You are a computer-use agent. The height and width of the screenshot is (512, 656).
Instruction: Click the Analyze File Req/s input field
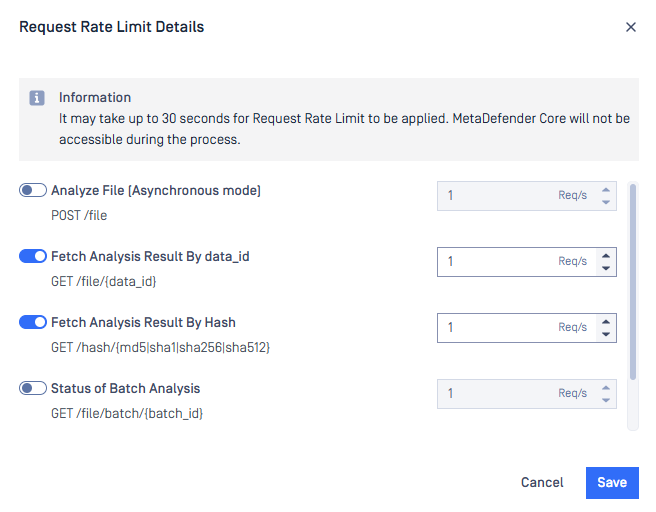pos(517,196)
